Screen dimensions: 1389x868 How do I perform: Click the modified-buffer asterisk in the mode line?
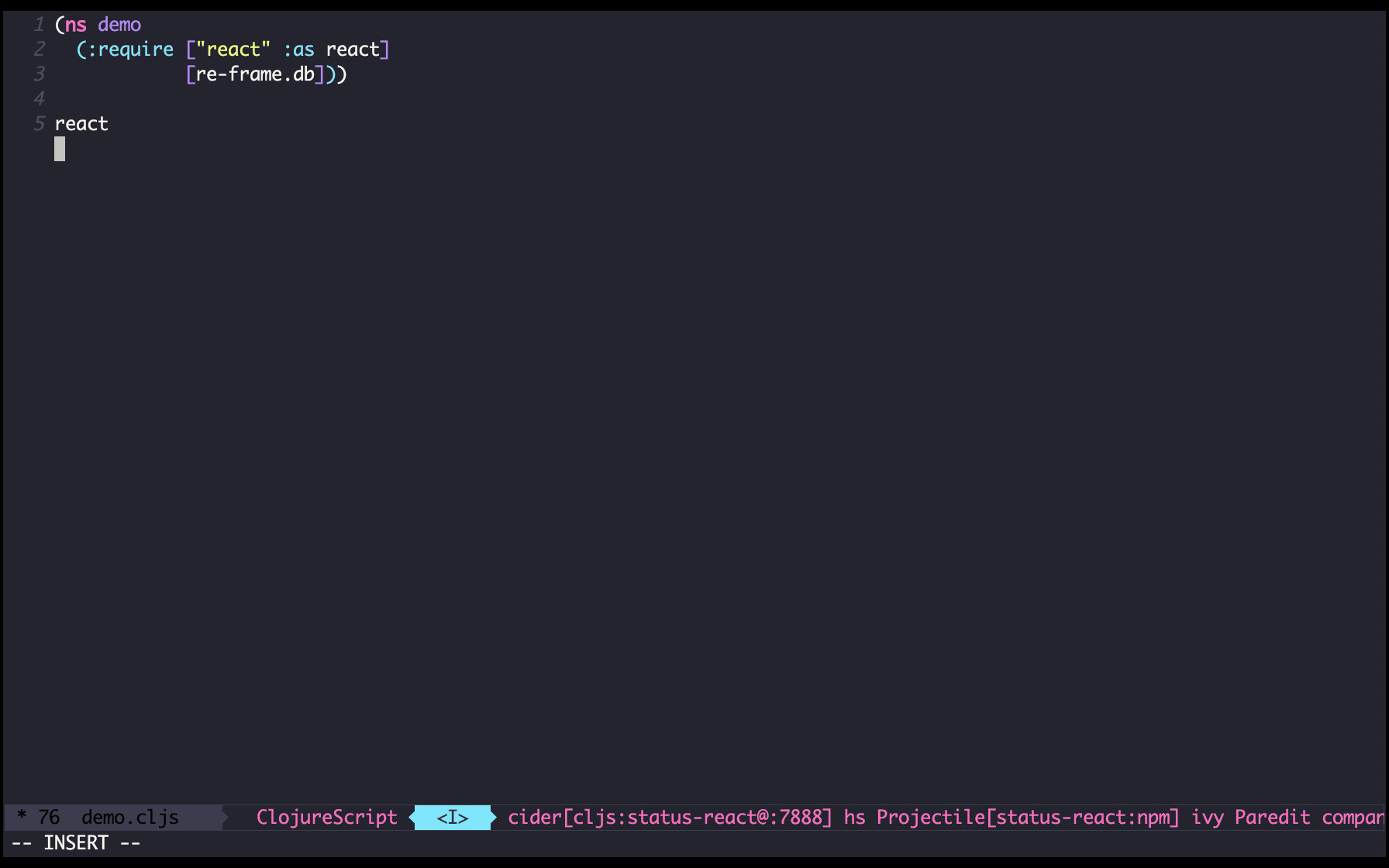[x=22, y=816]
